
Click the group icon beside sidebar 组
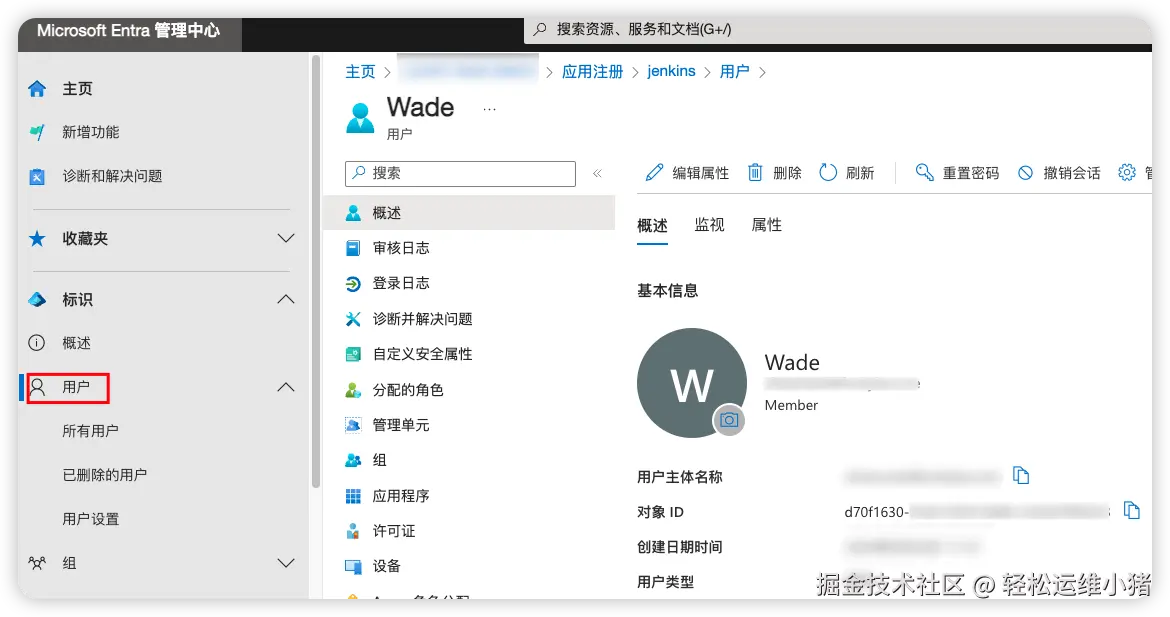coord(37,563)
